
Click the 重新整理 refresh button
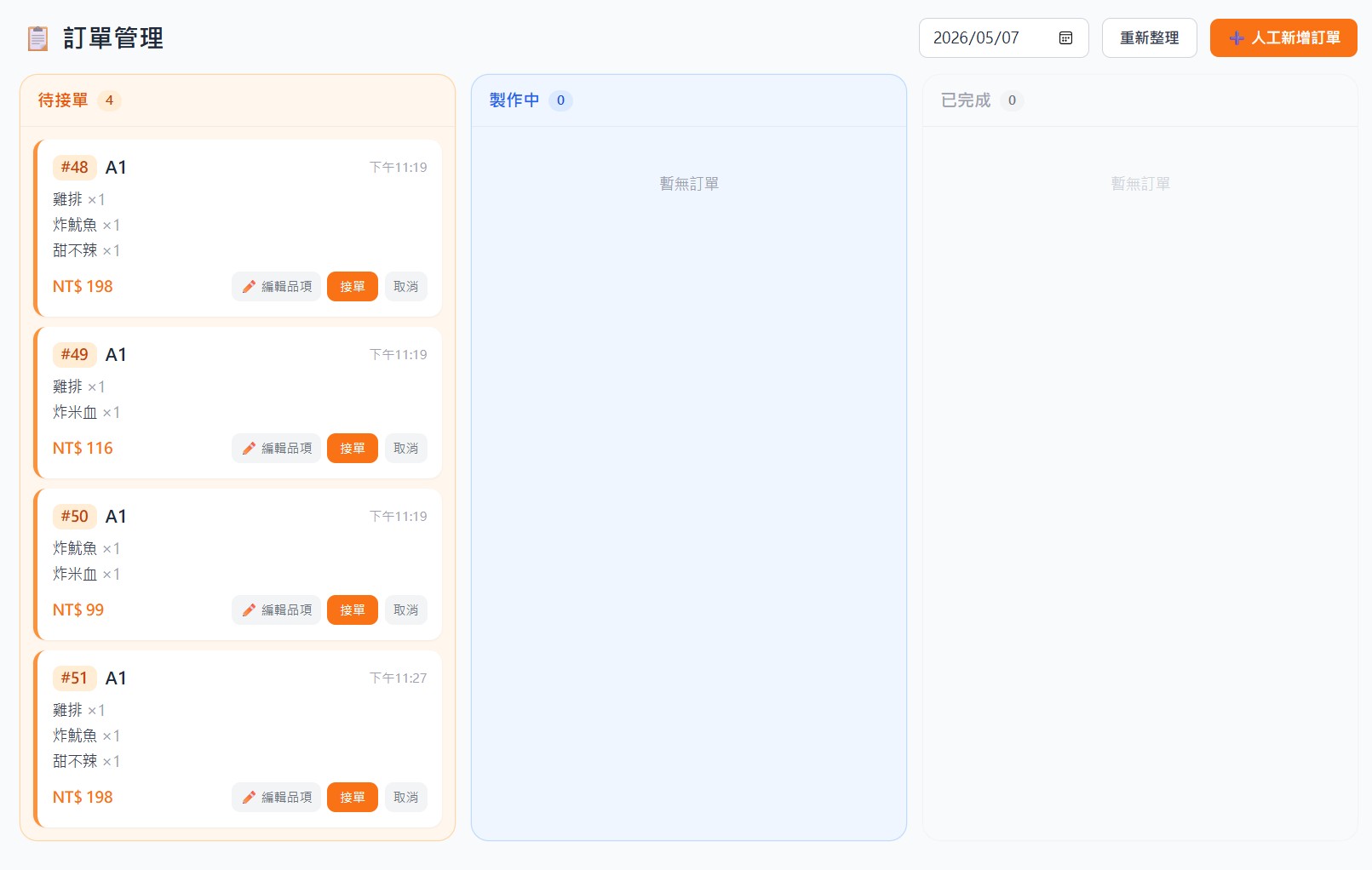(1149, 37)
